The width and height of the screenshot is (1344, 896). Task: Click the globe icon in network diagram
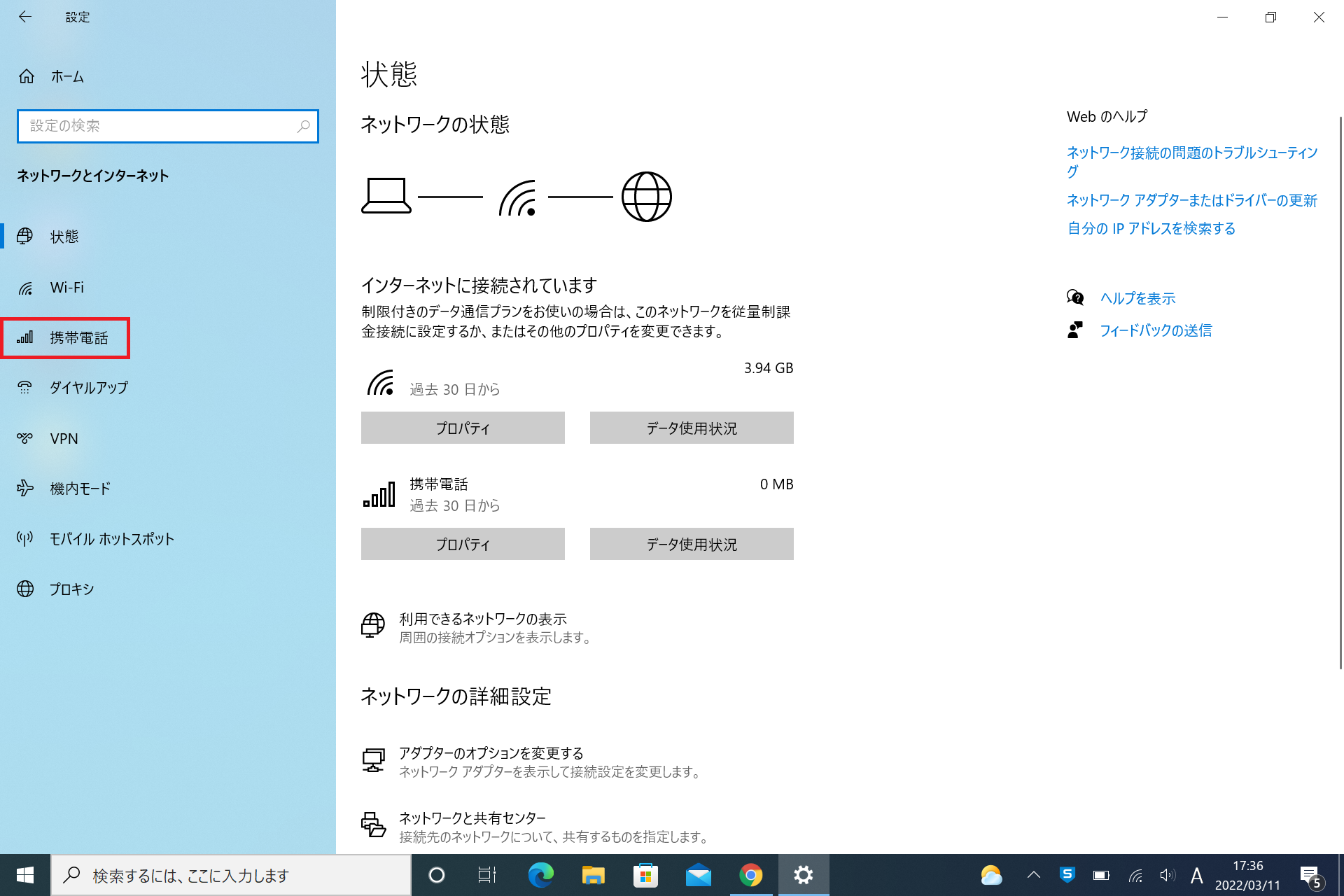tap(647, 197)
